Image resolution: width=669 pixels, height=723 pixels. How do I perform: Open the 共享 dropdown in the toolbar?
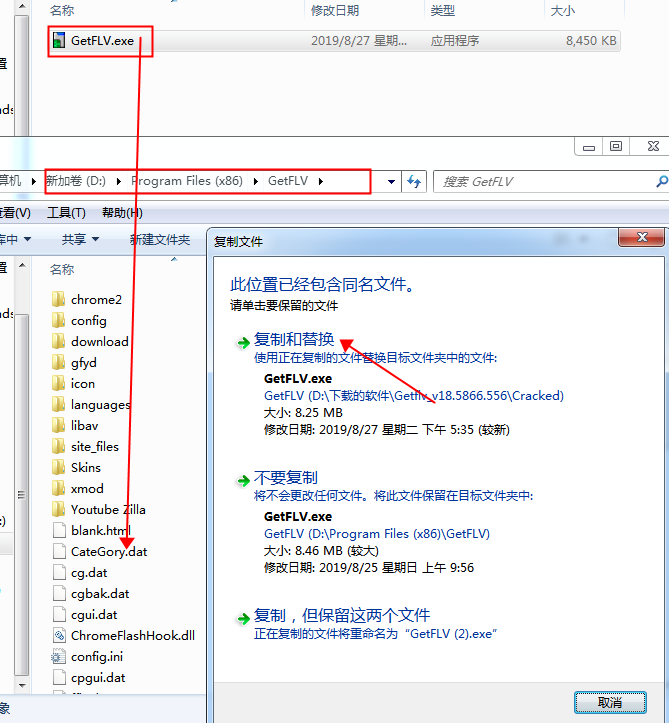pyautogui.click(x=80, y=239)
